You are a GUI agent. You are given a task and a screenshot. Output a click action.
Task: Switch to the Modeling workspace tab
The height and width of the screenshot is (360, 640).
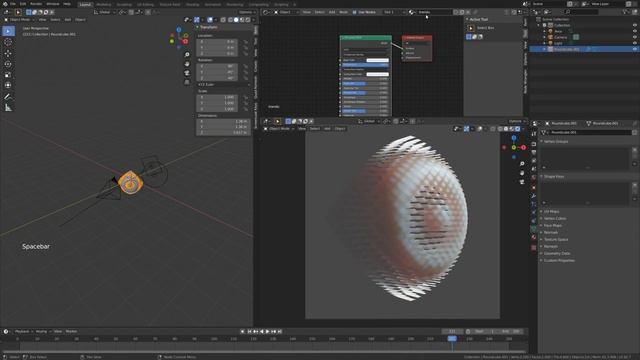coord(104,4)
